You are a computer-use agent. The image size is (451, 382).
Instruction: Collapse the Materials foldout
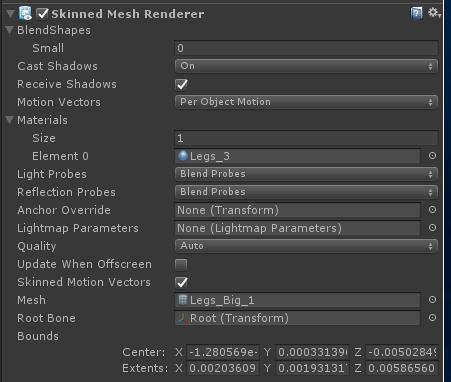10,120
